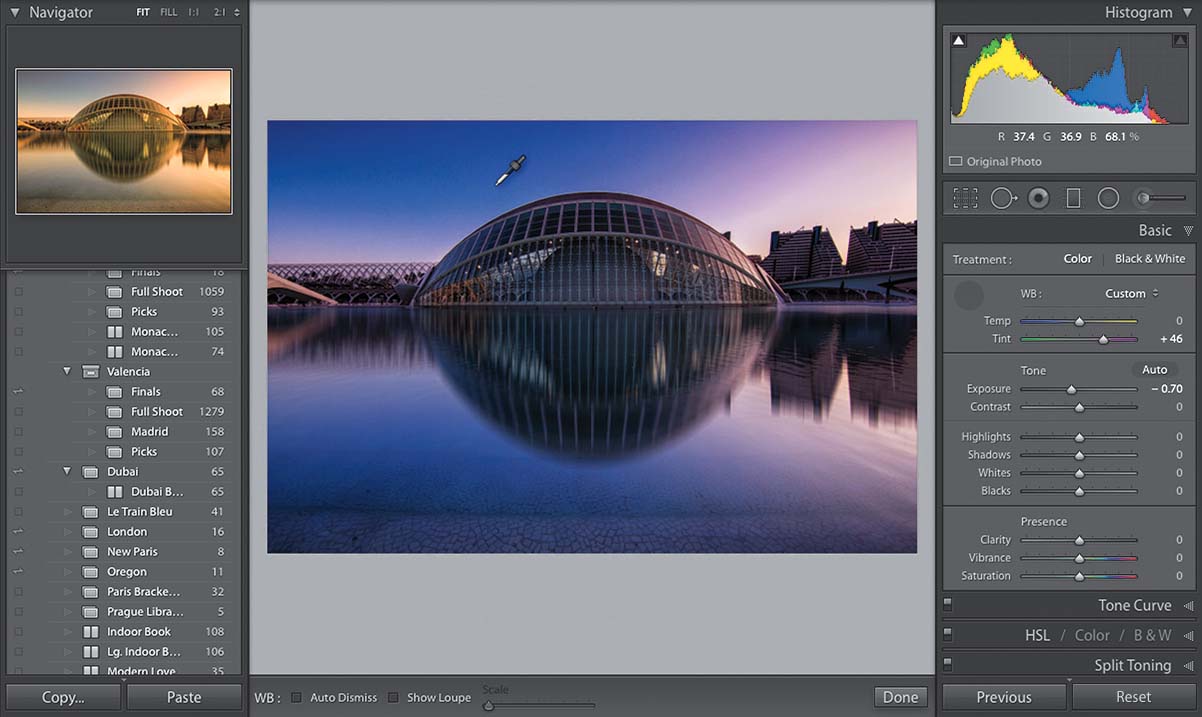Select the Graduated Filter tool

[x=1073, y=198]
